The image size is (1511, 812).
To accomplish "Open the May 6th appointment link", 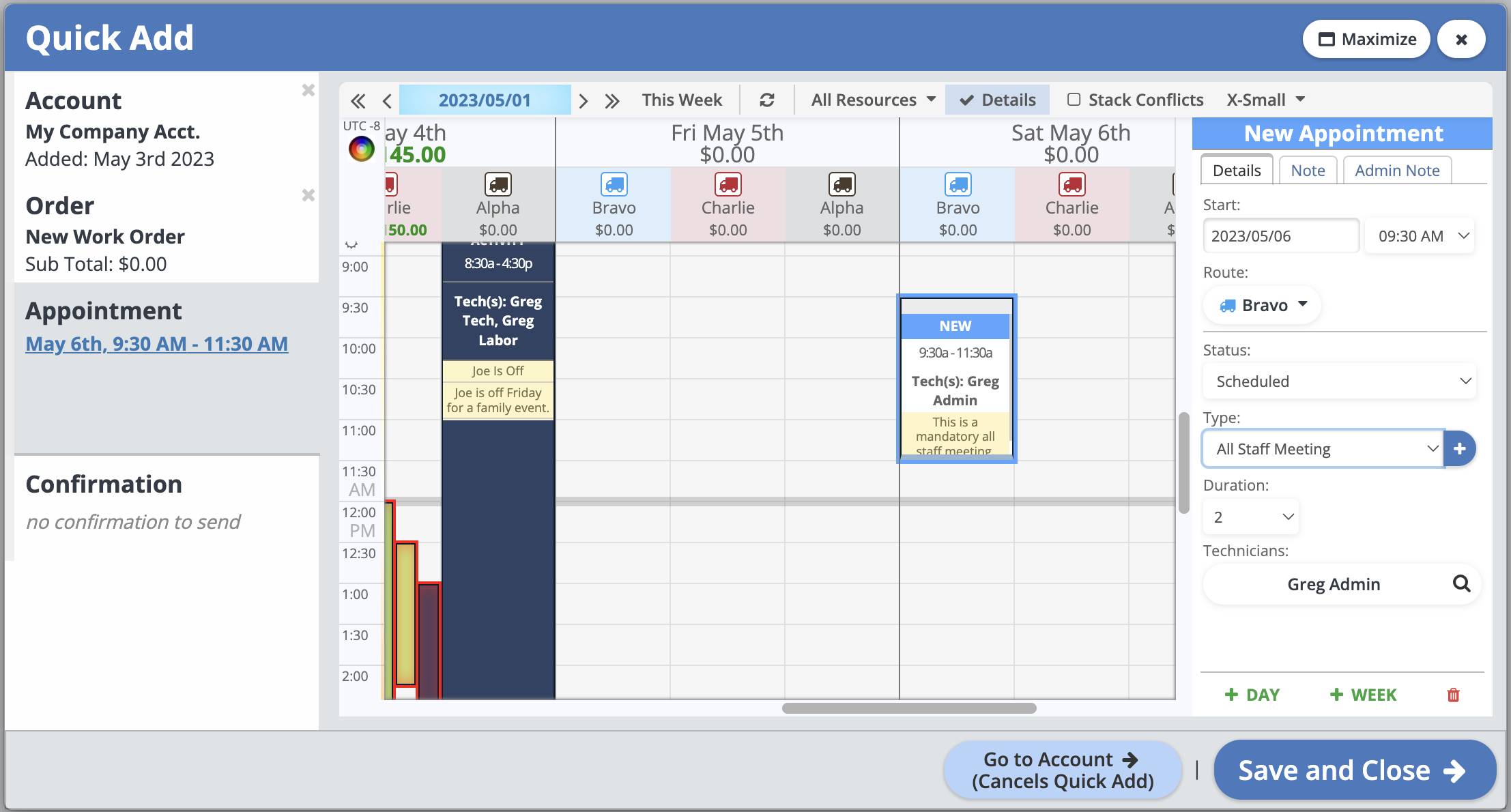I will coord(157,343).
